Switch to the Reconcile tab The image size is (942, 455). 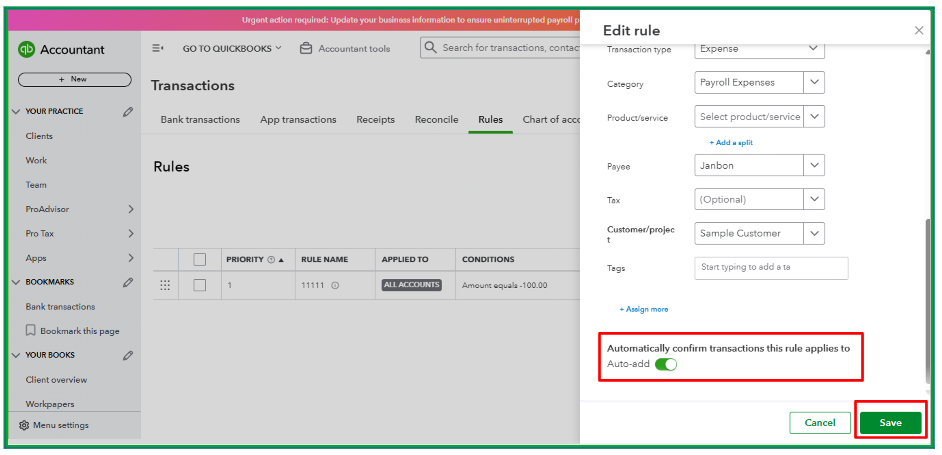coord(436,120)
